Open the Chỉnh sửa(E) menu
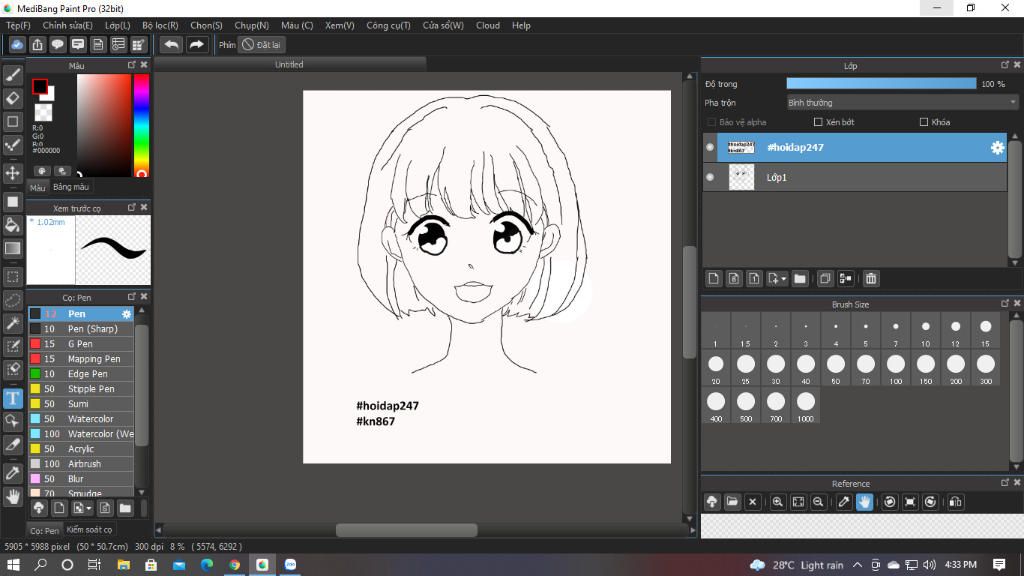This screenshot has width=1024, height=576. click(x=67, y=25)
